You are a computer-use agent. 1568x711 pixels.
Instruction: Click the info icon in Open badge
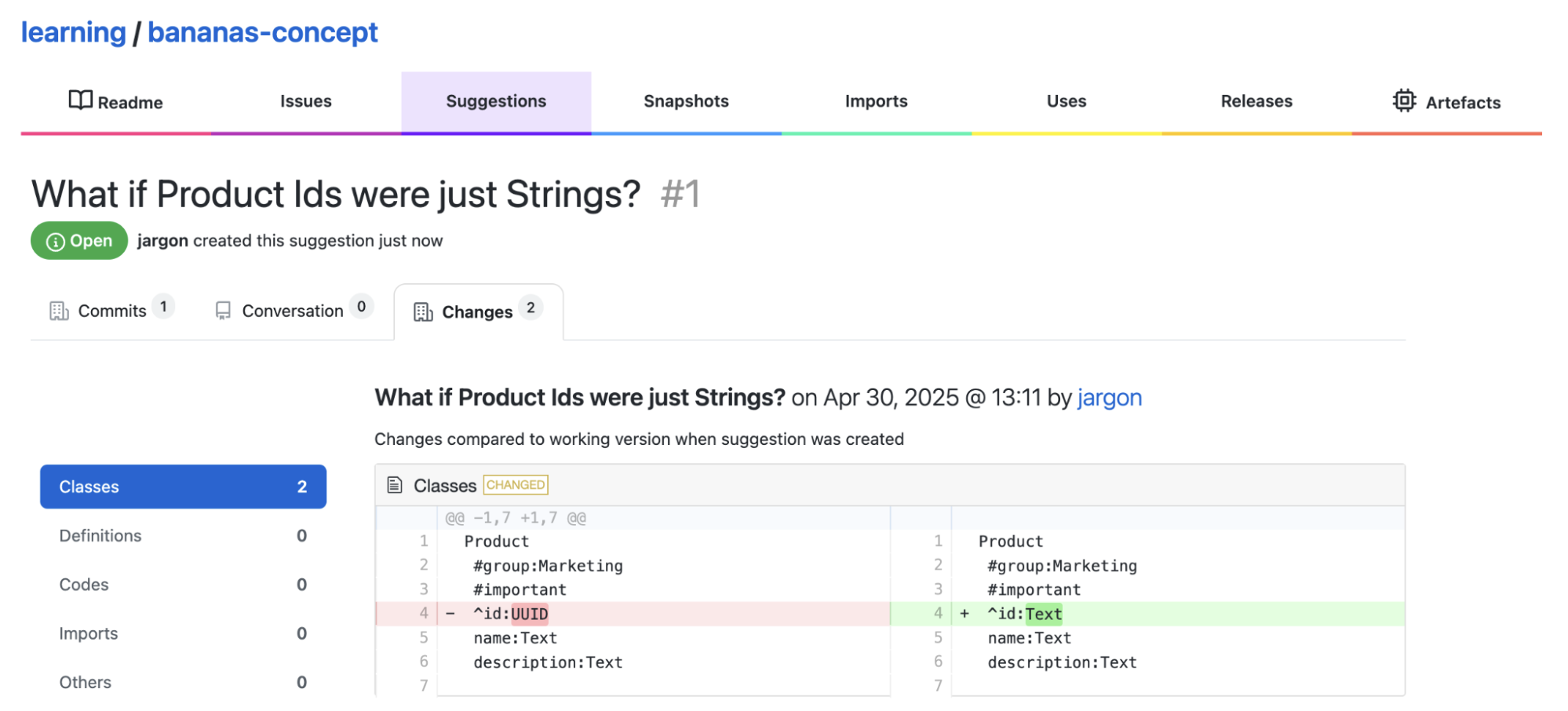pyautogui.click(x=55, y=242)
